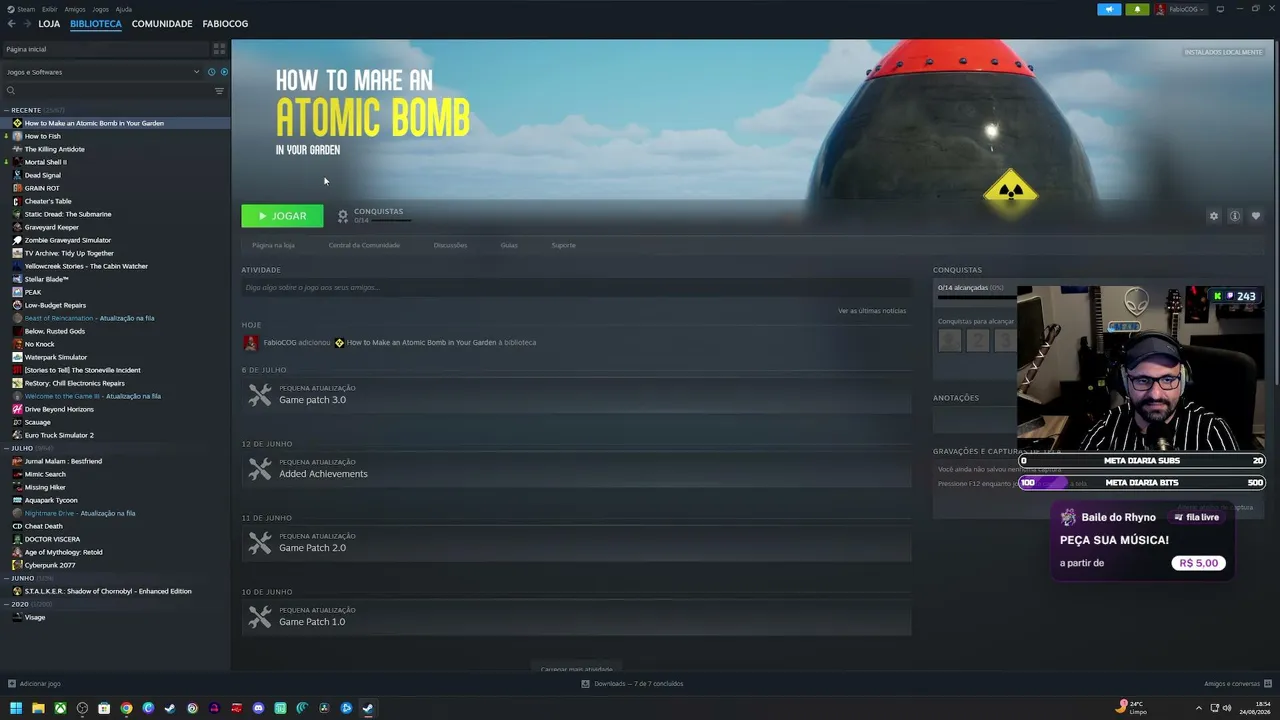Viewport: 1280px width, 720px height.
Task: Open the notifications bell
Action: tap(1137, 9)
